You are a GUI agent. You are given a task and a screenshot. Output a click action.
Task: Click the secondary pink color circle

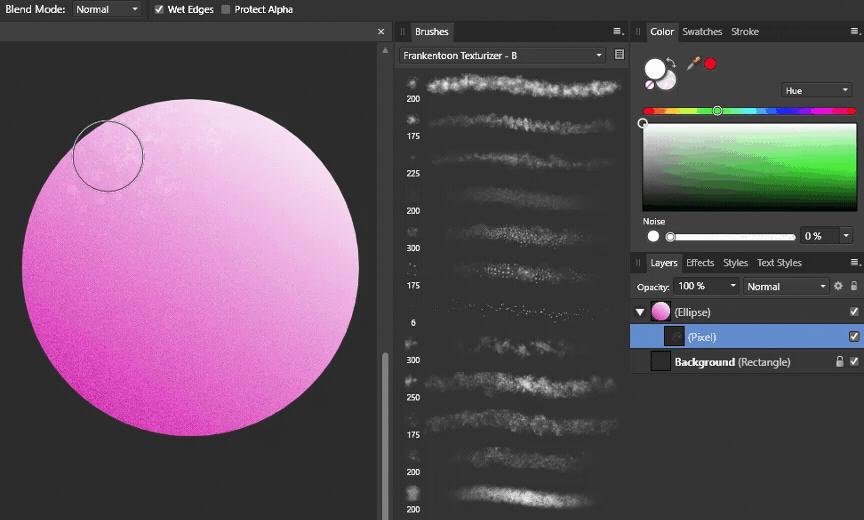(x=668, y=82)
